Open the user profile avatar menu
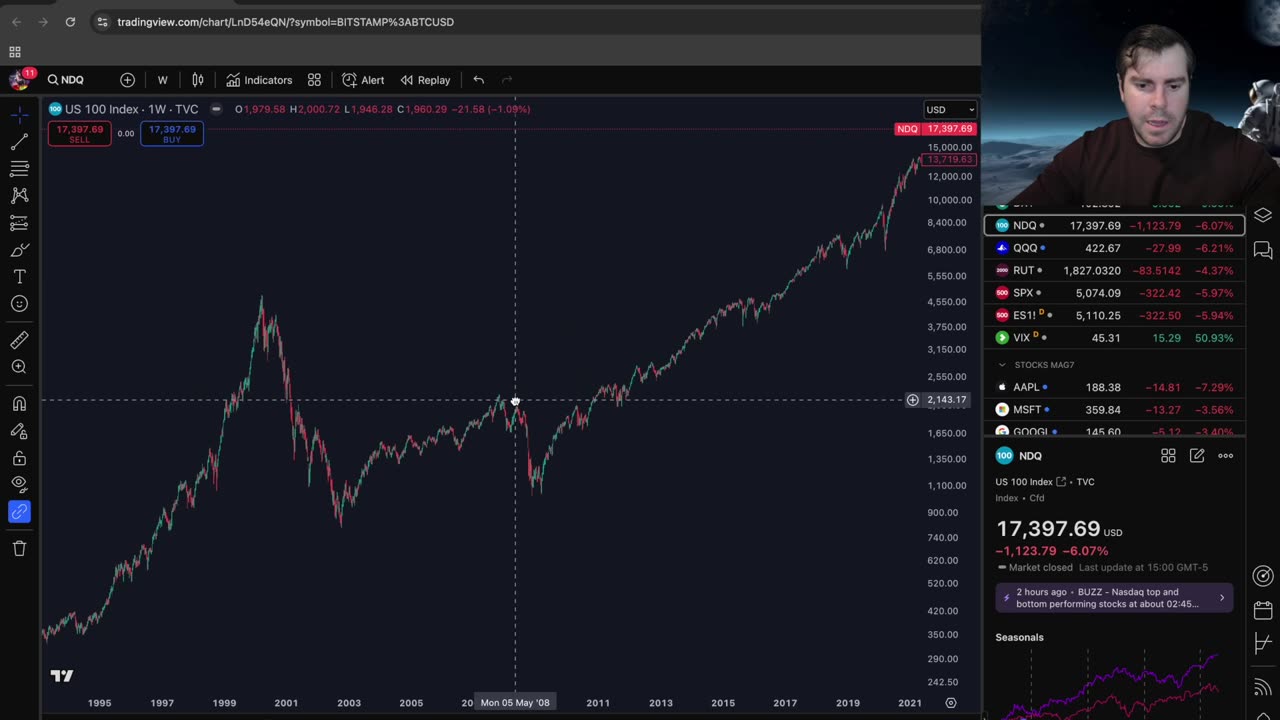The image size is (1280, 720). point(18,80)
